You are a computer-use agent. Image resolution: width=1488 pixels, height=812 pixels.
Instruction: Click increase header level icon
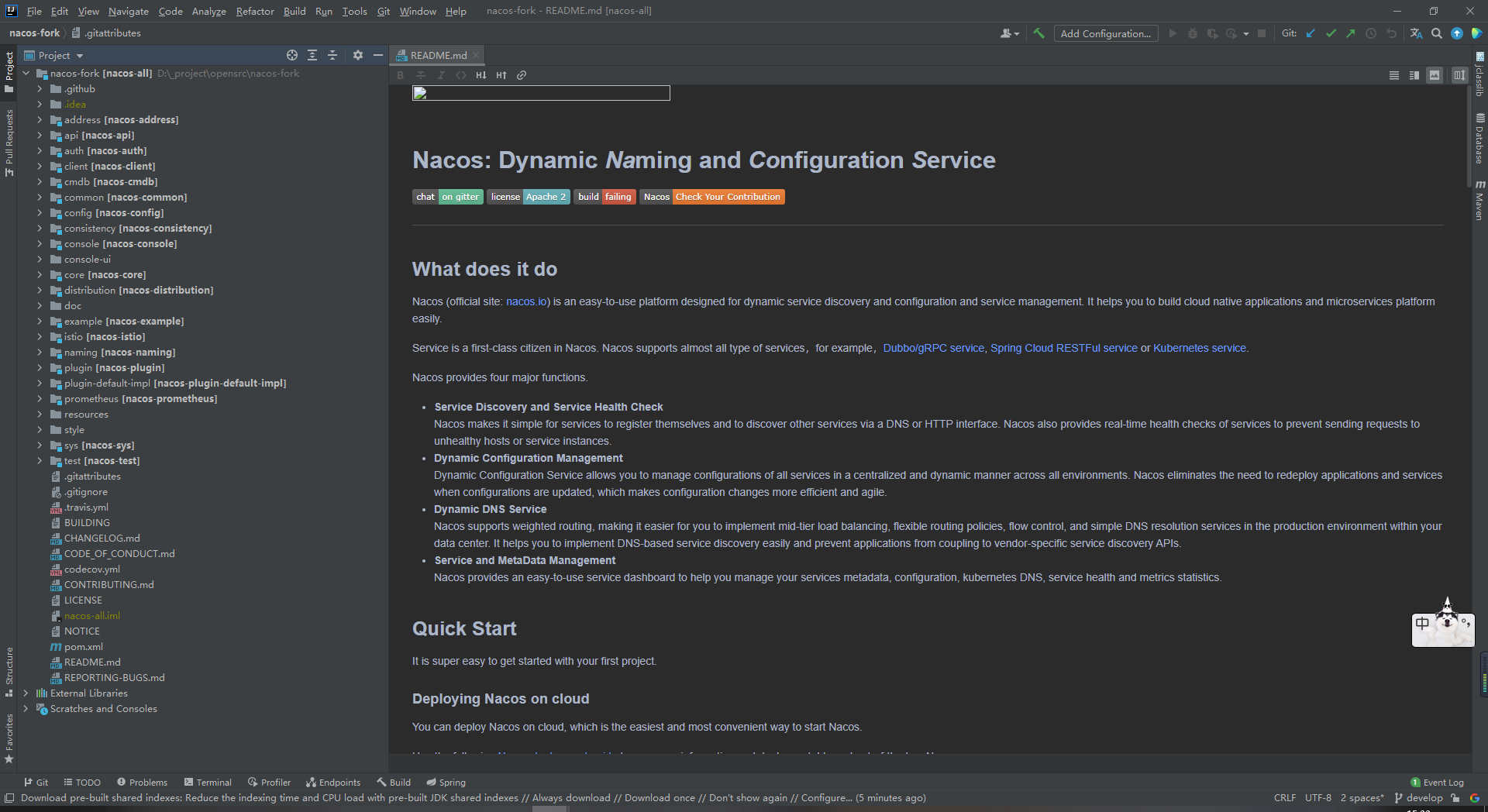click(x=501, y=75)
